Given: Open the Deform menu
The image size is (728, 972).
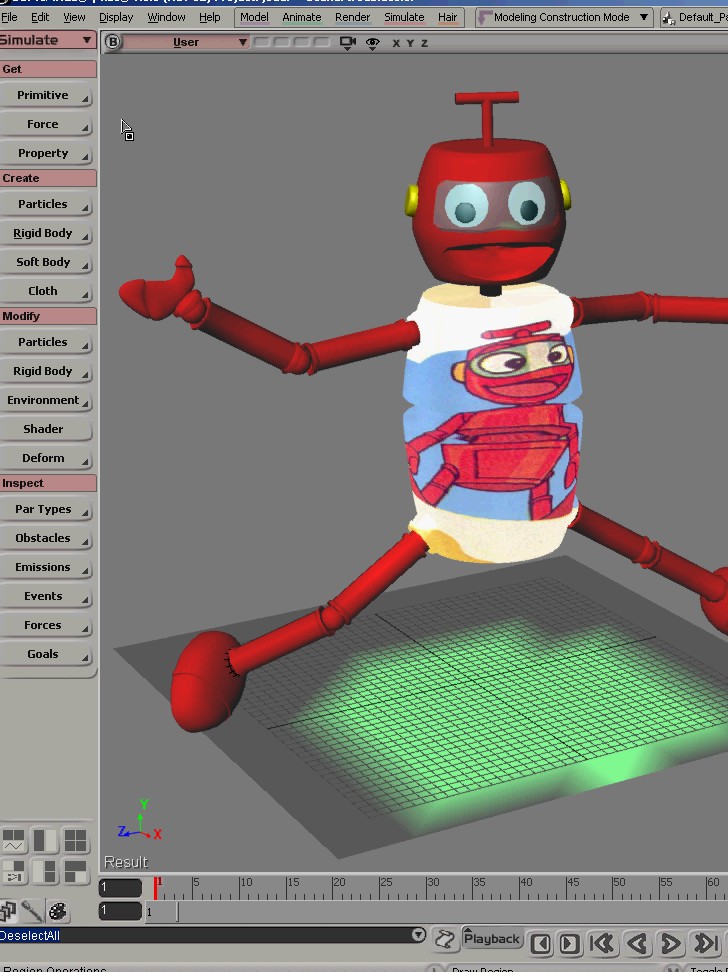Looking at the screenshot, I should tap(46, 459).
